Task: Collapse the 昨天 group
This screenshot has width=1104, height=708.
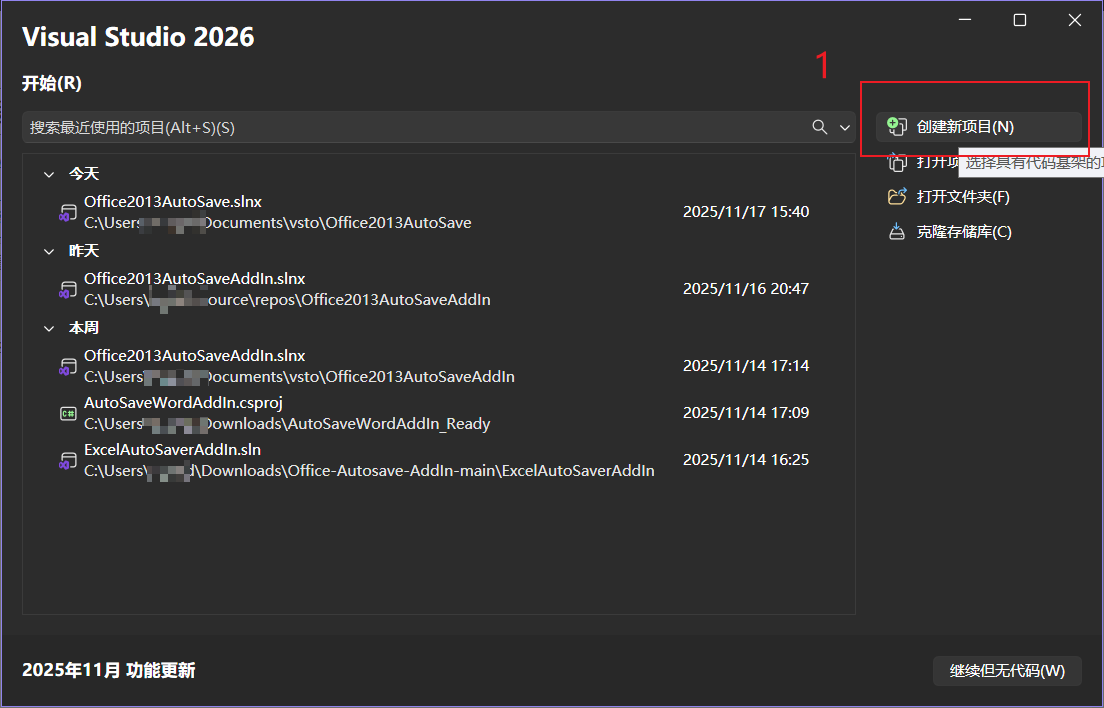Action: 49,251
